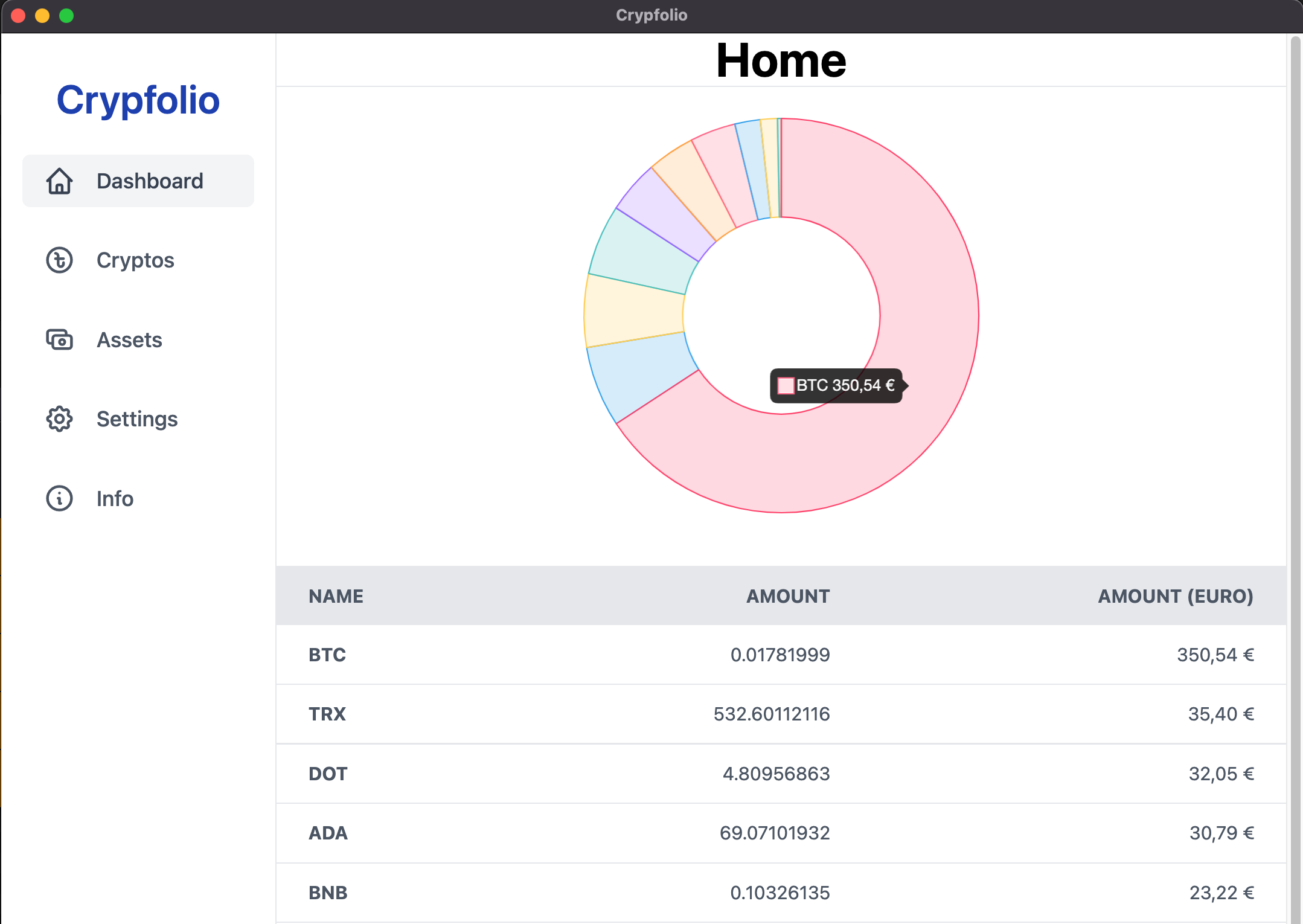Viewport: 1303px width, 924px height.
Task: Open the Cryptos menu item
Action: (x=135, y=260)
